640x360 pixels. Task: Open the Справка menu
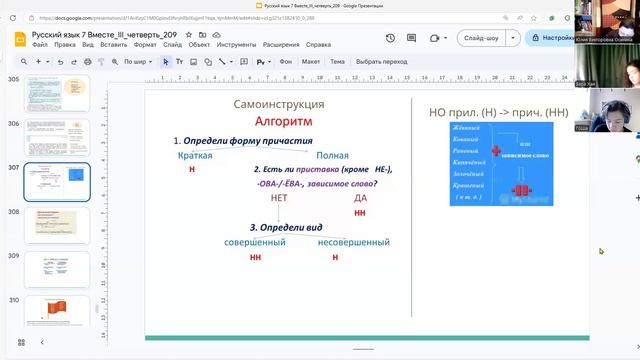pyautogui.click(x=318, y=45)
